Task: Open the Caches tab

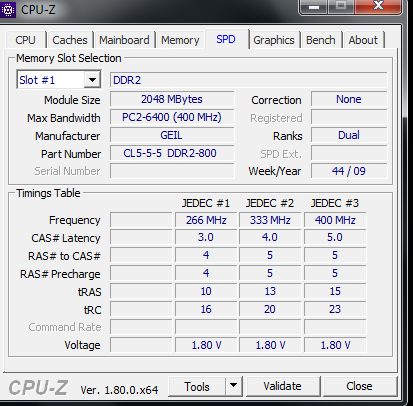Action: (x=70, y=40)
